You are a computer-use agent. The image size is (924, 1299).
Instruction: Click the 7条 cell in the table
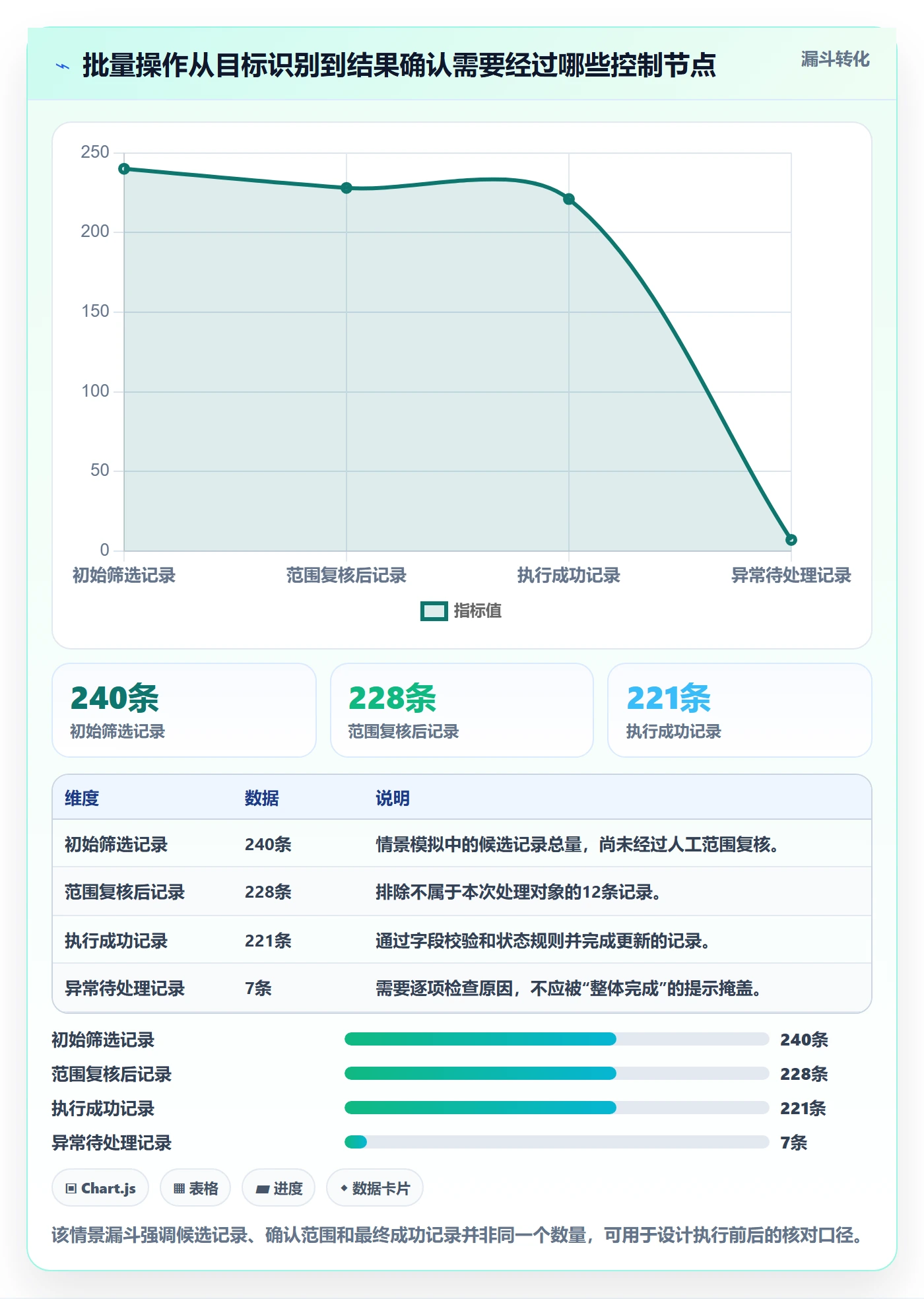pyautogui.click(x=258, y=988)
